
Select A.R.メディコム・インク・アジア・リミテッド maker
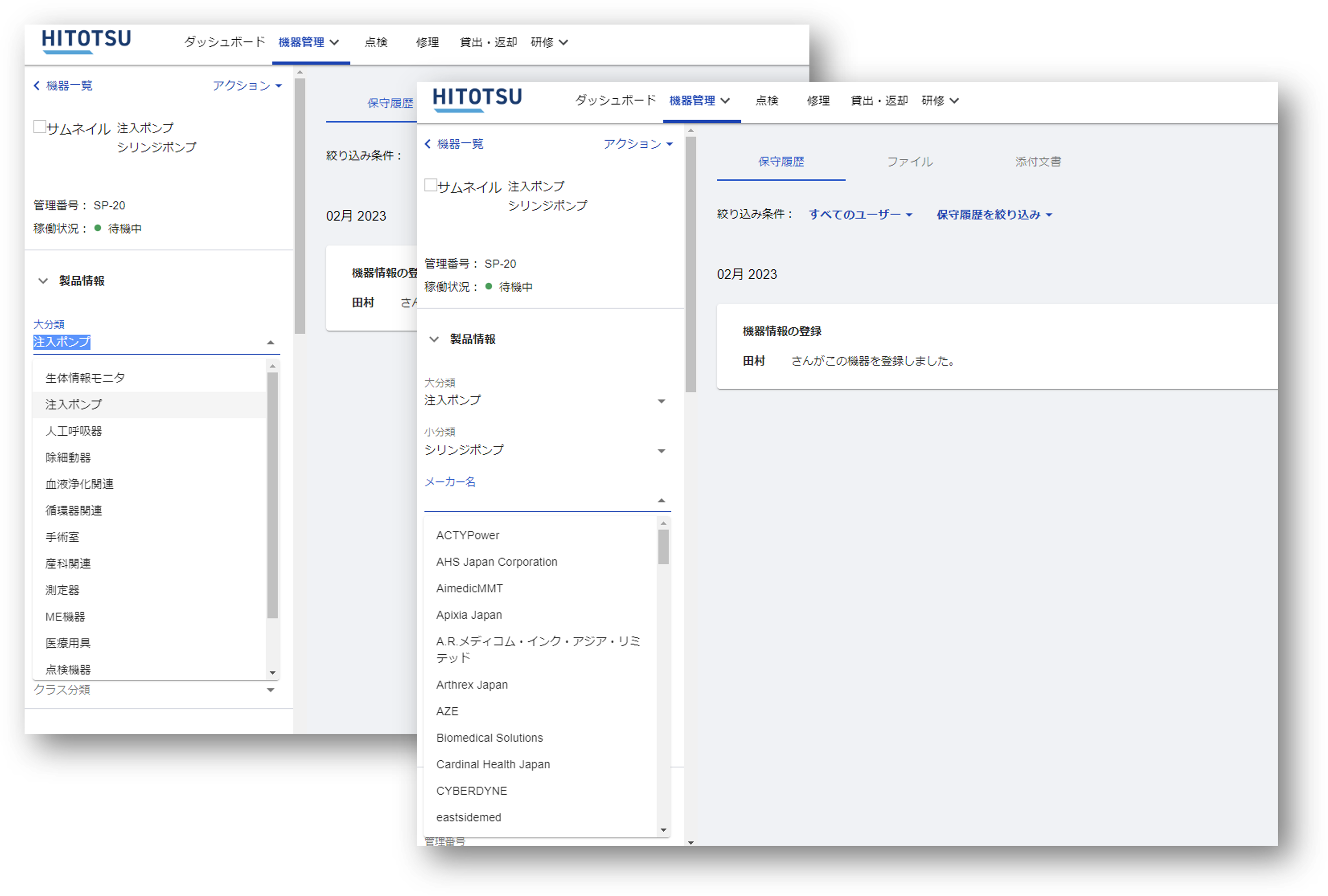coord(541,650)
